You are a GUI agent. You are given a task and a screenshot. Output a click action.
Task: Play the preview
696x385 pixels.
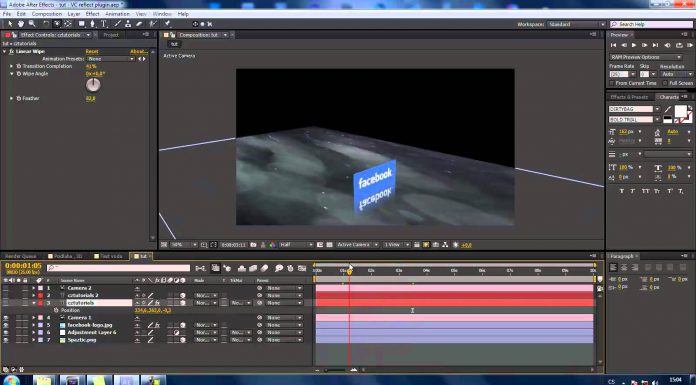(634, 45)
